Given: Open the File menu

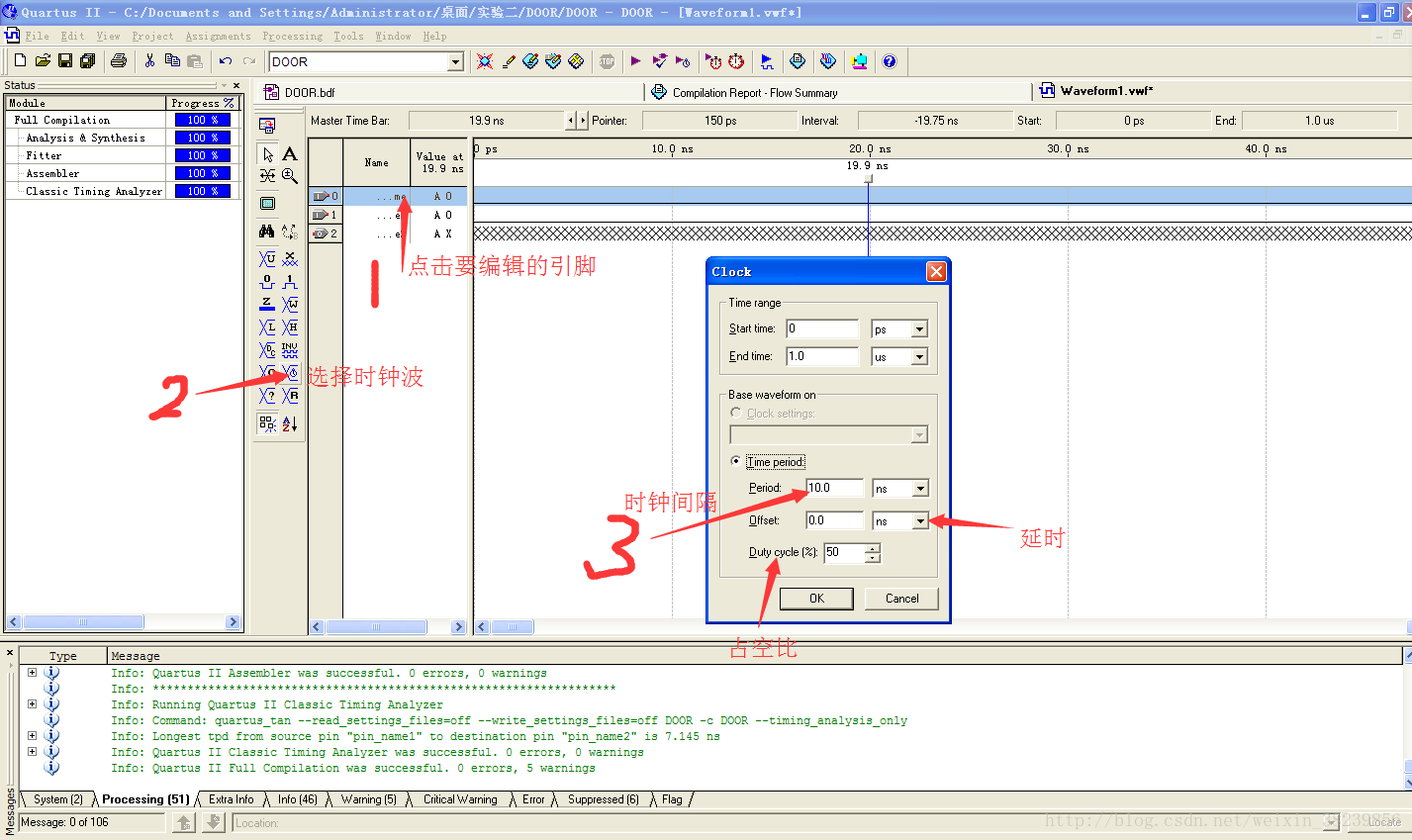Looking at the screenshot, I should point(38,36).
